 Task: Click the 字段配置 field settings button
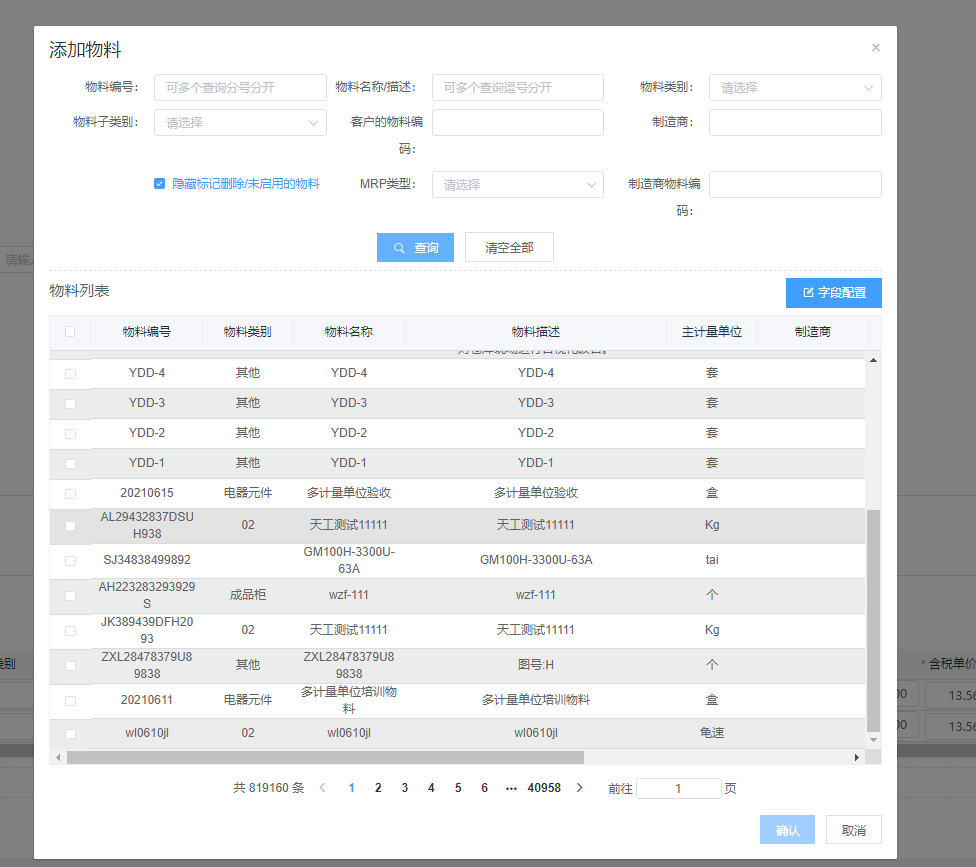pos(833,293)
